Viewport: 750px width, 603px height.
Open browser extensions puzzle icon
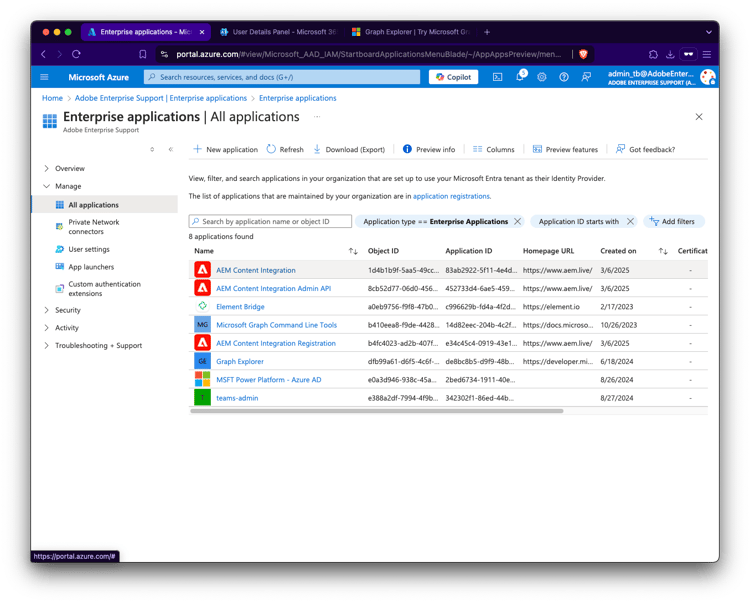653,54
